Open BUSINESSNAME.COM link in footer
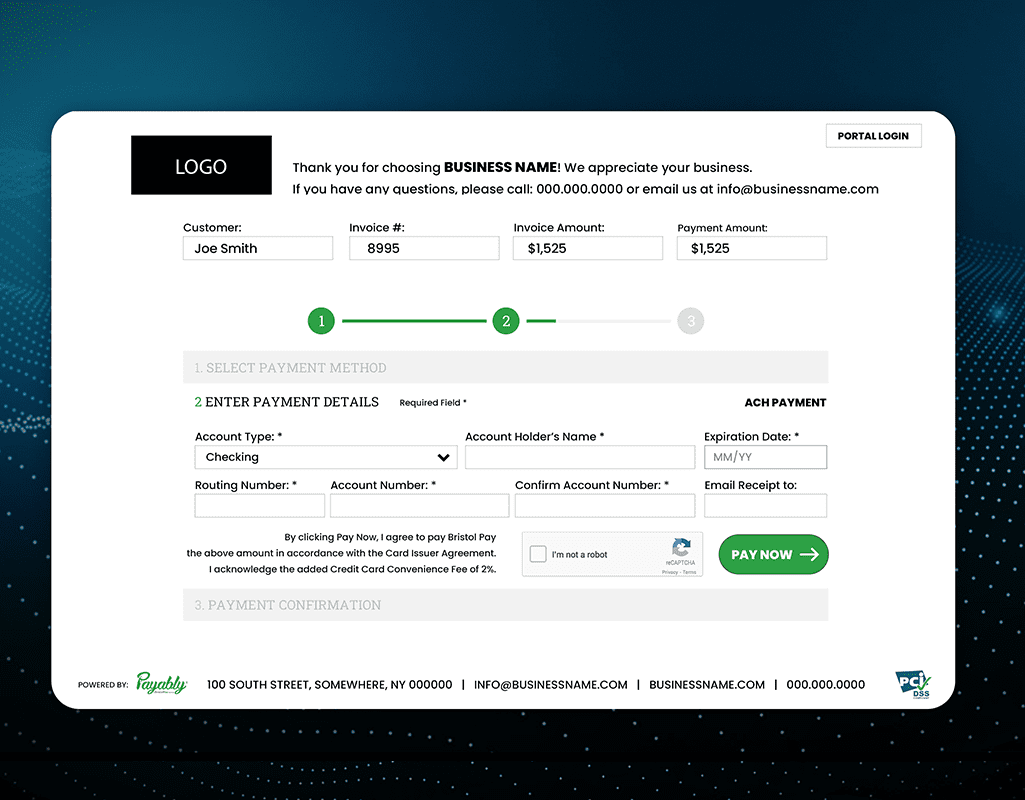 click(x=707, y=685)
